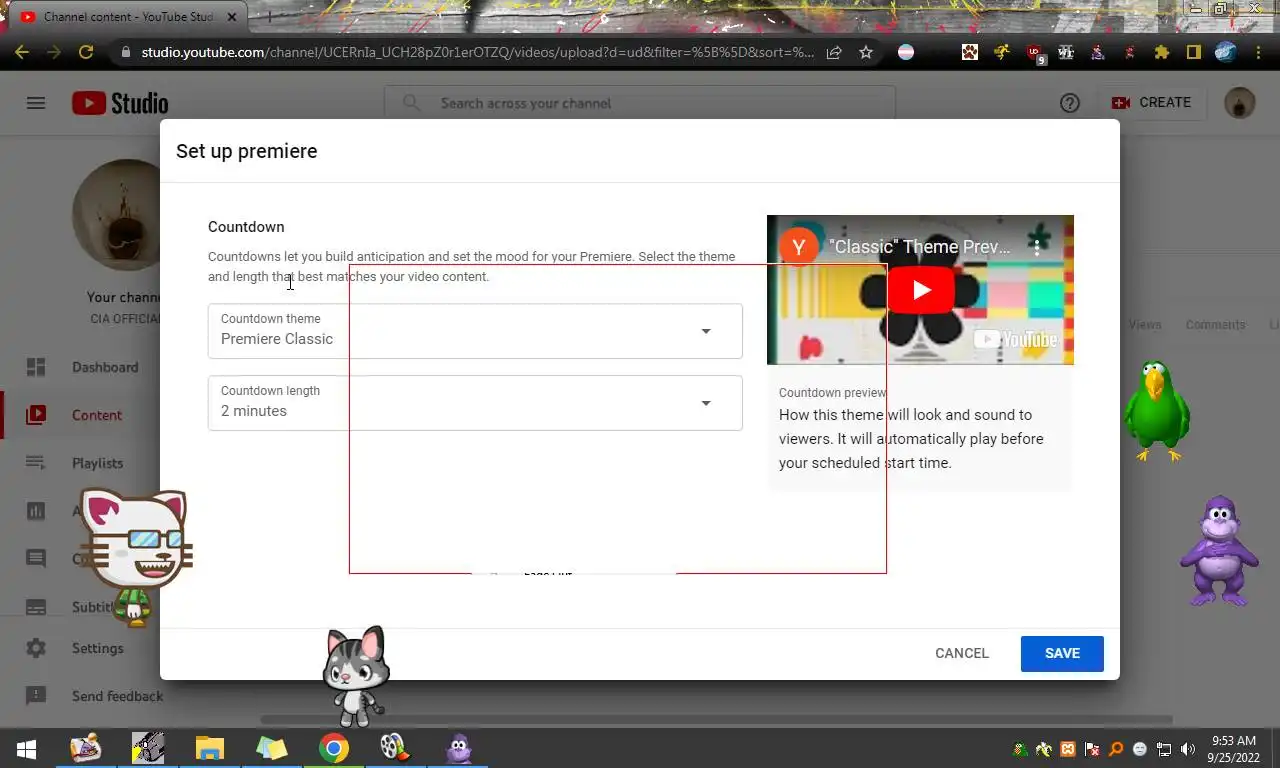Image resolution: width=1280 pixels, height=768 pixels.
Task: Save the premiere setup
Action: click(1062, 653)
